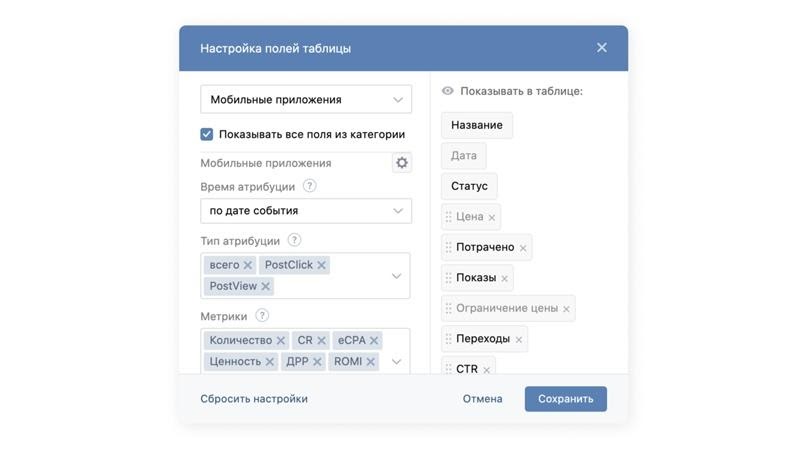Remove the PostView attribution tag
Screen dimensions: 807x449
point(265,287)
